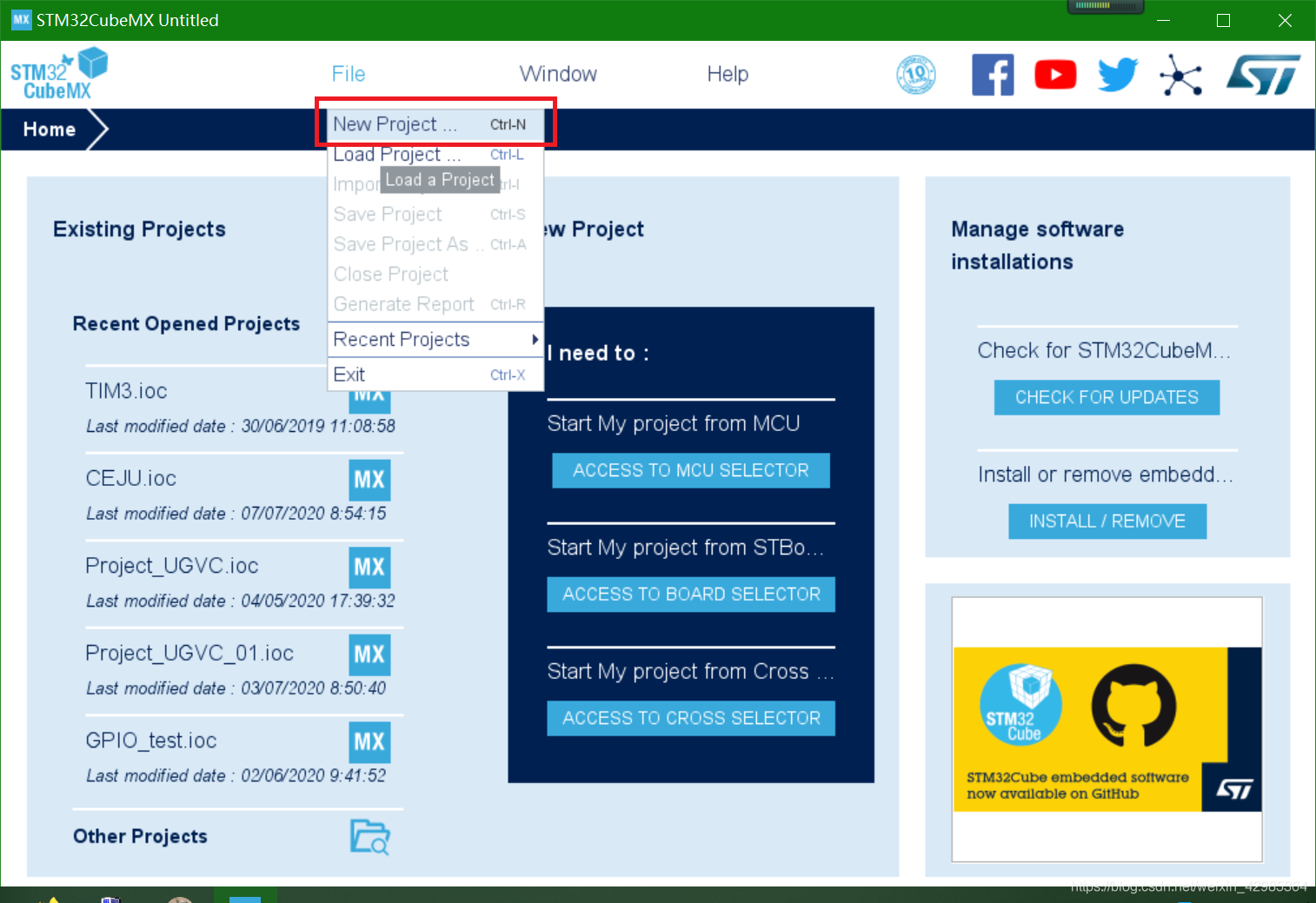Screen dimensions: 1316x903
Task: Open the YouTube icon link
Action: click(1055, 75)
